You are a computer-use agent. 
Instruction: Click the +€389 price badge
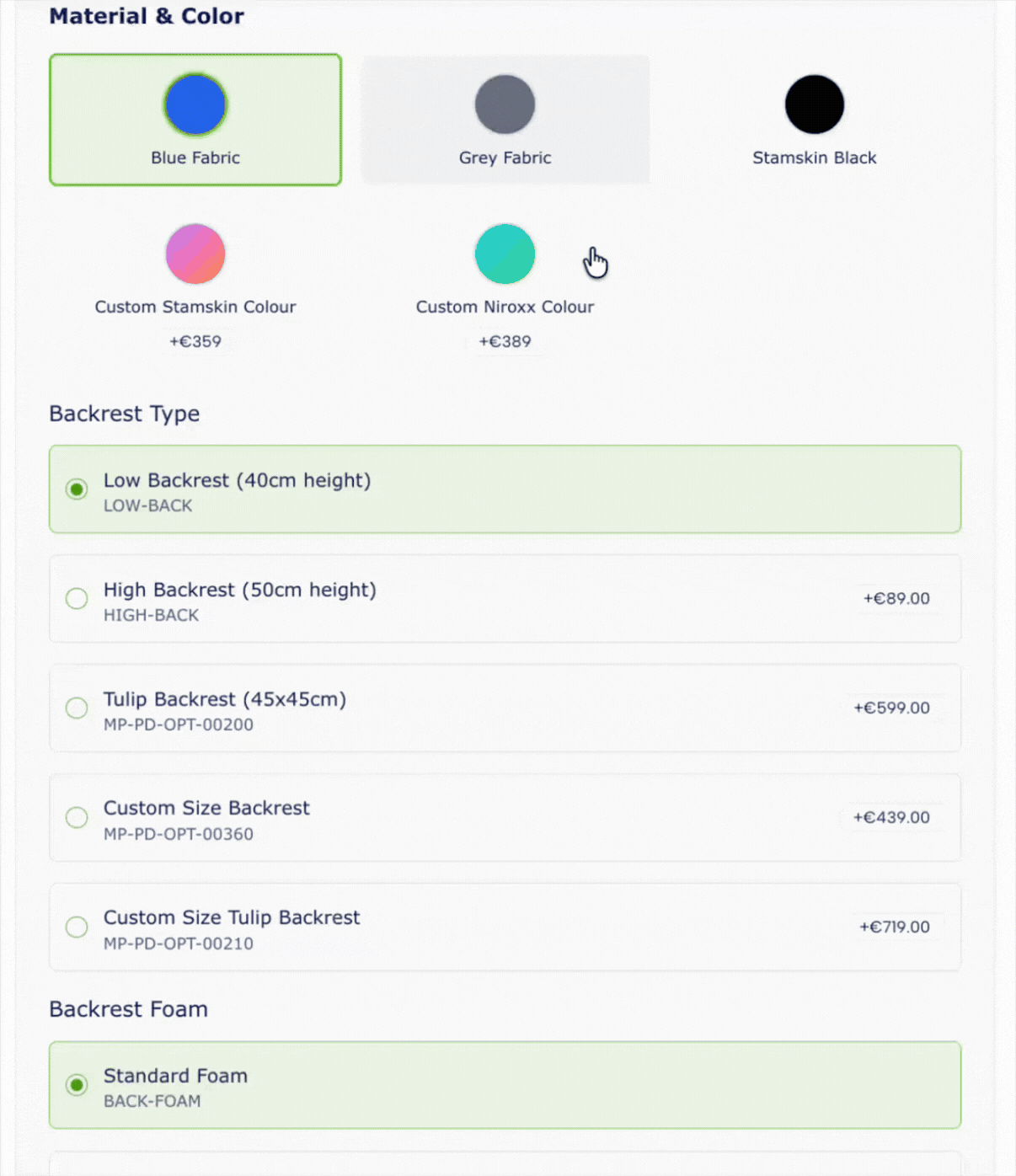505,342
